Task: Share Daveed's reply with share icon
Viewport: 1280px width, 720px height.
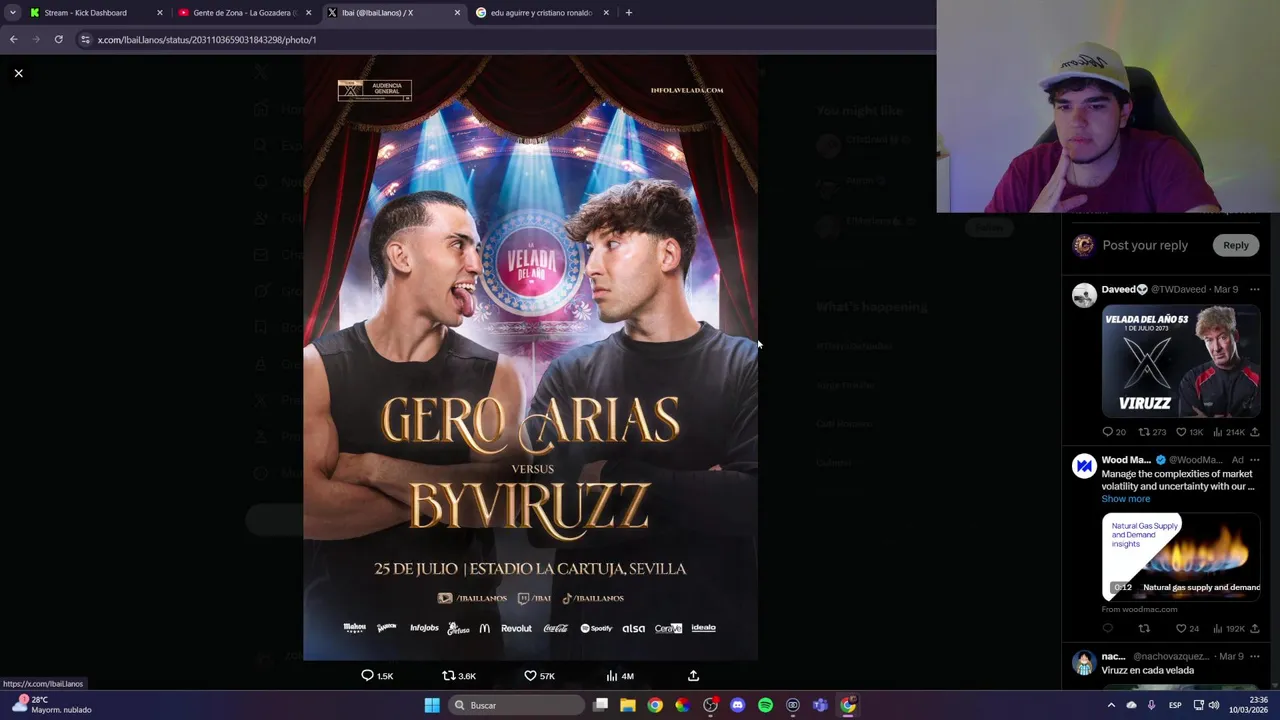Action: (x=1255, y=432)
